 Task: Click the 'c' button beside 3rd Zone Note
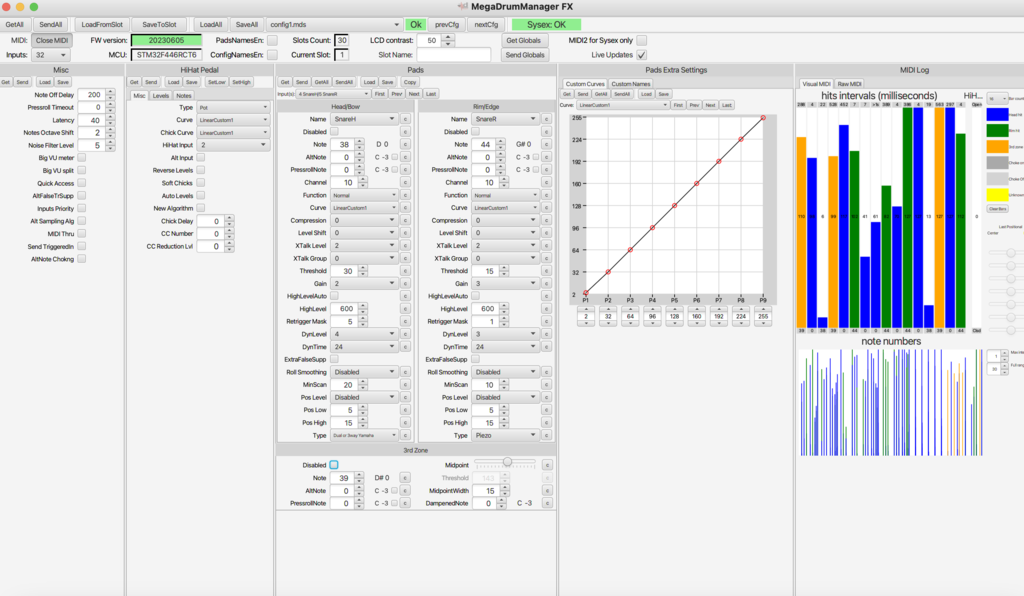[405, 478]
